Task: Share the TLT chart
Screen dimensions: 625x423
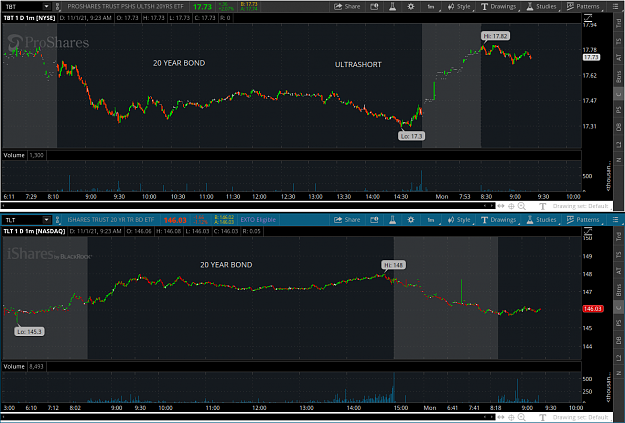Action: click(347, 220)
